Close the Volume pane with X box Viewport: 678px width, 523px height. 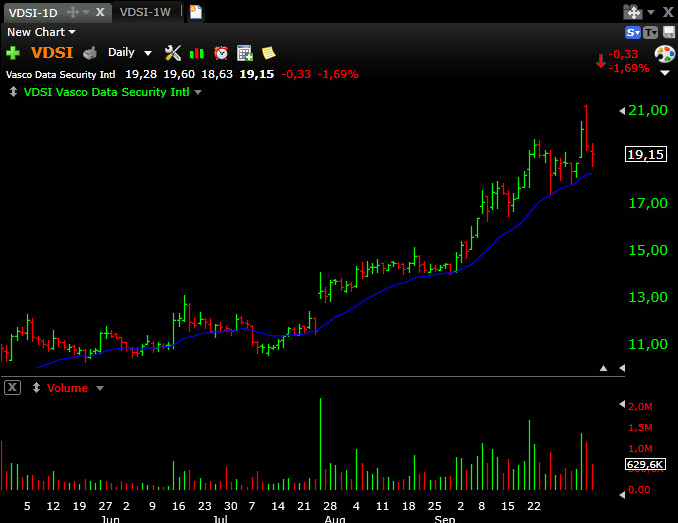pyautogui.click(x=11, y=387)
